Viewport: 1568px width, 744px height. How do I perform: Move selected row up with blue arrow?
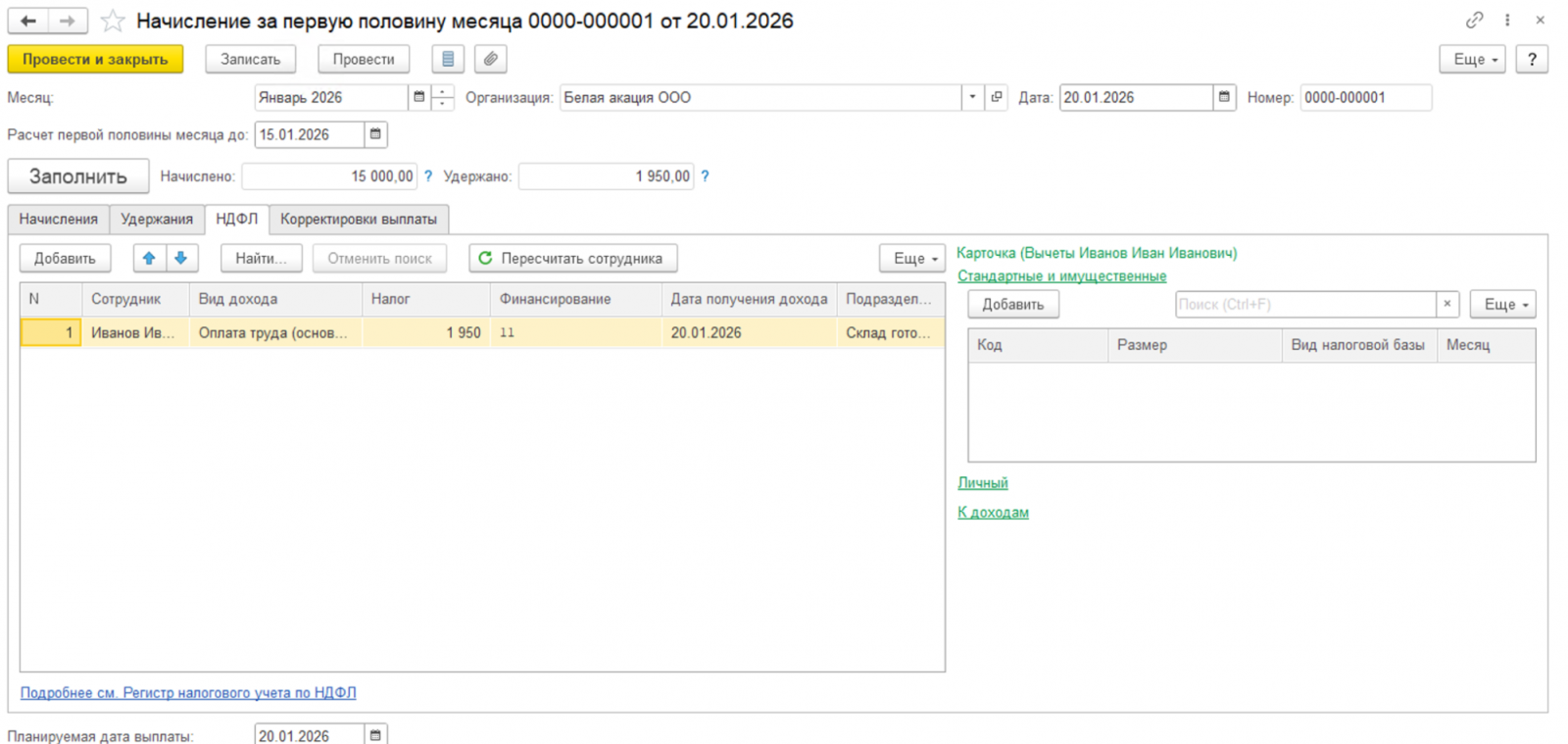pyautogui.click(x=149, y=258)
